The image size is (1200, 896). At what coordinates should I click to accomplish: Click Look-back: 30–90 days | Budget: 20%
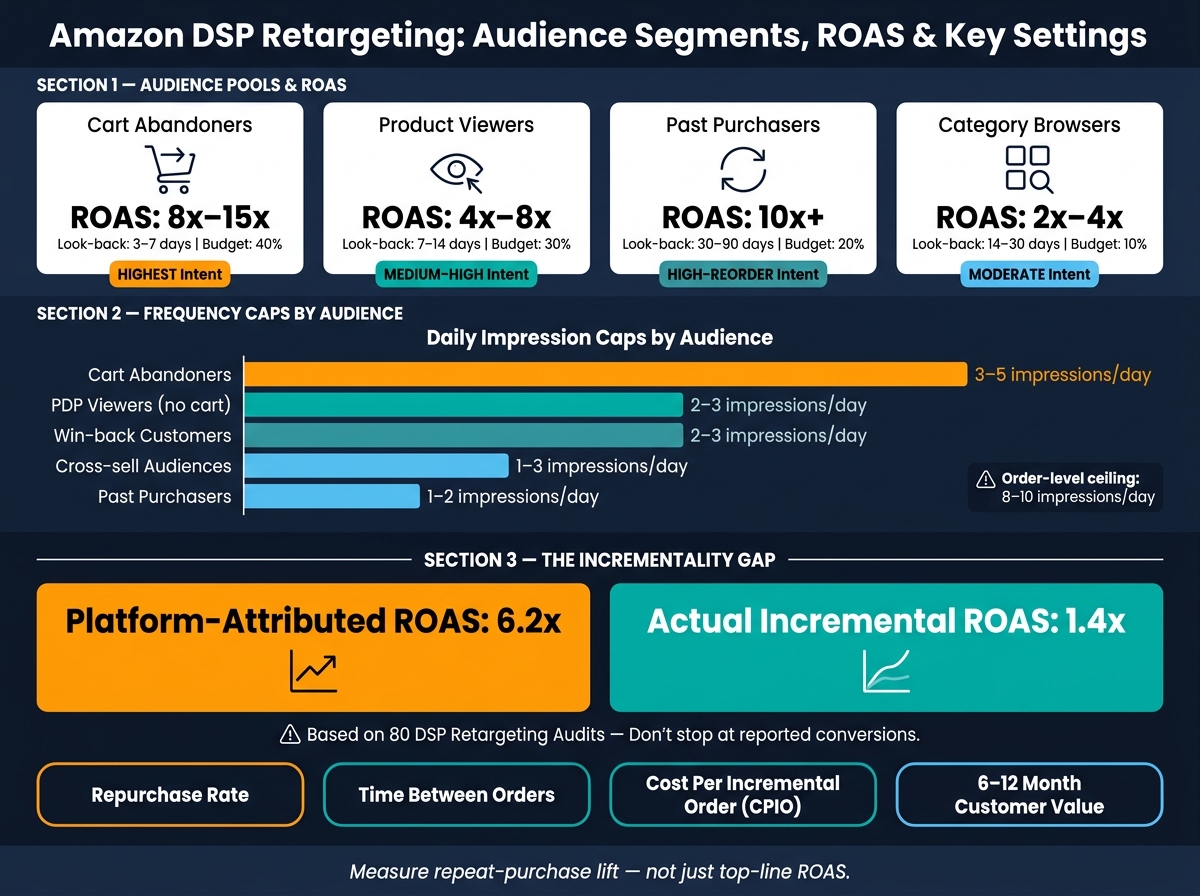coord(743,244)
